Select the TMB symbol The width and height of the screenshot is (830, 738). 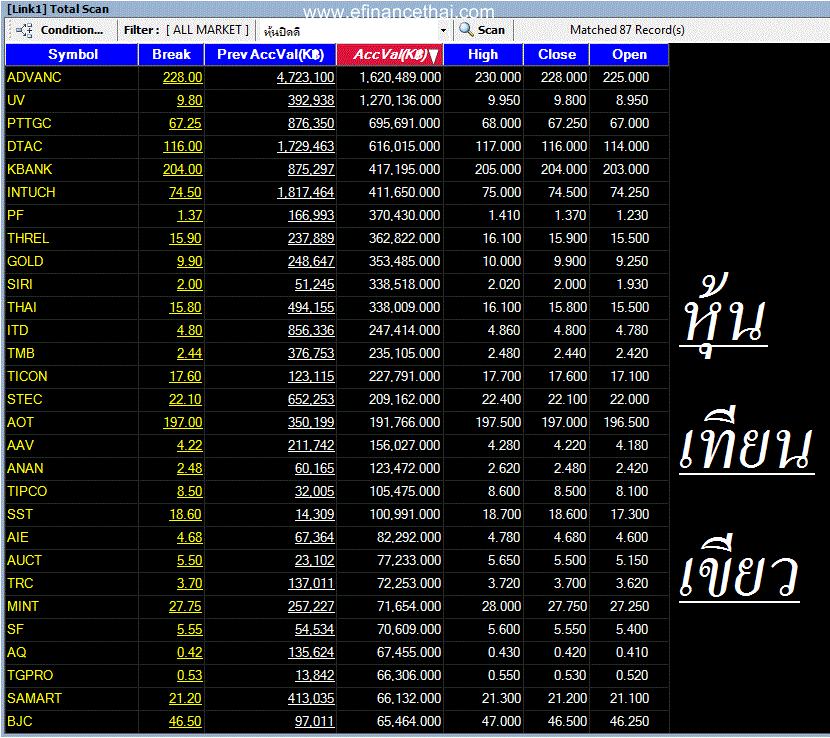pos(21,354)
